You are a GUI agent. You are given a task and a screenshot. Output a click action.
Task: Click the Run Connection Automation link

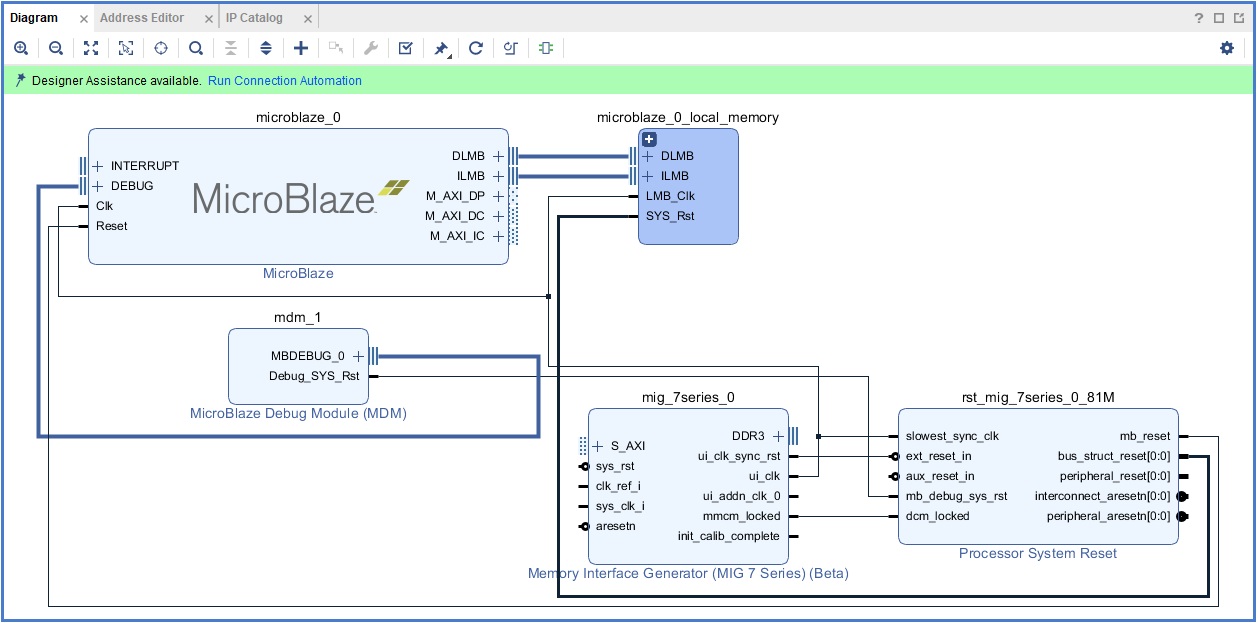click(x=285, y=81)
